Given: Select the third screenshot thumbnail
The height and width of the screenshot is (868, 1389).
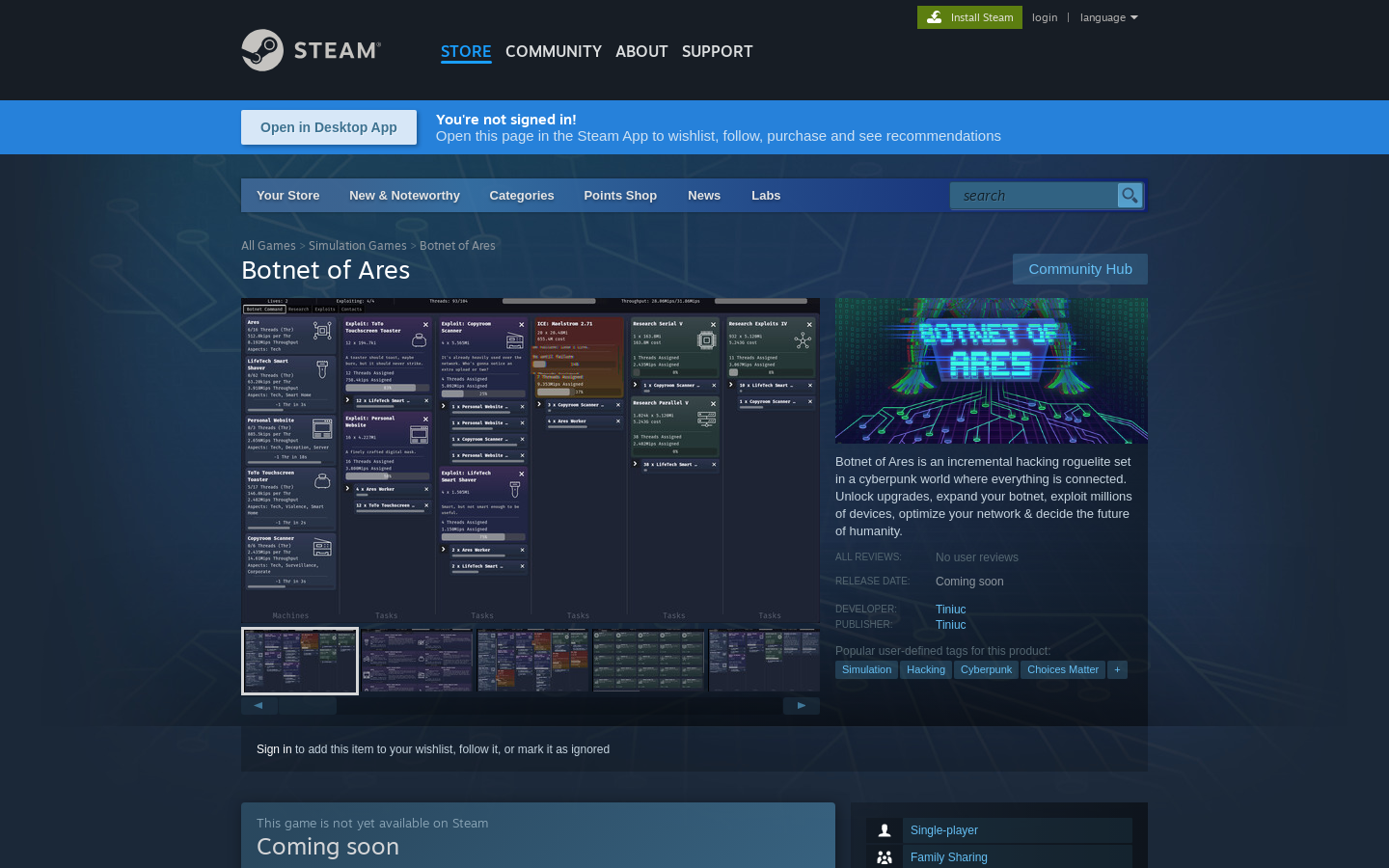Looking at the screenshot, I should (532, 661).
